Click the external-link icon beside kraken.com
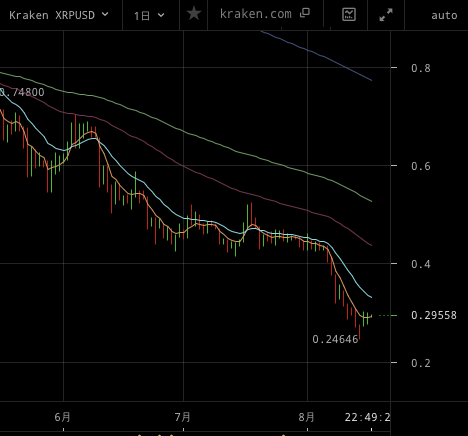This screenshot has height=436, width=468. tap(305, 13)
